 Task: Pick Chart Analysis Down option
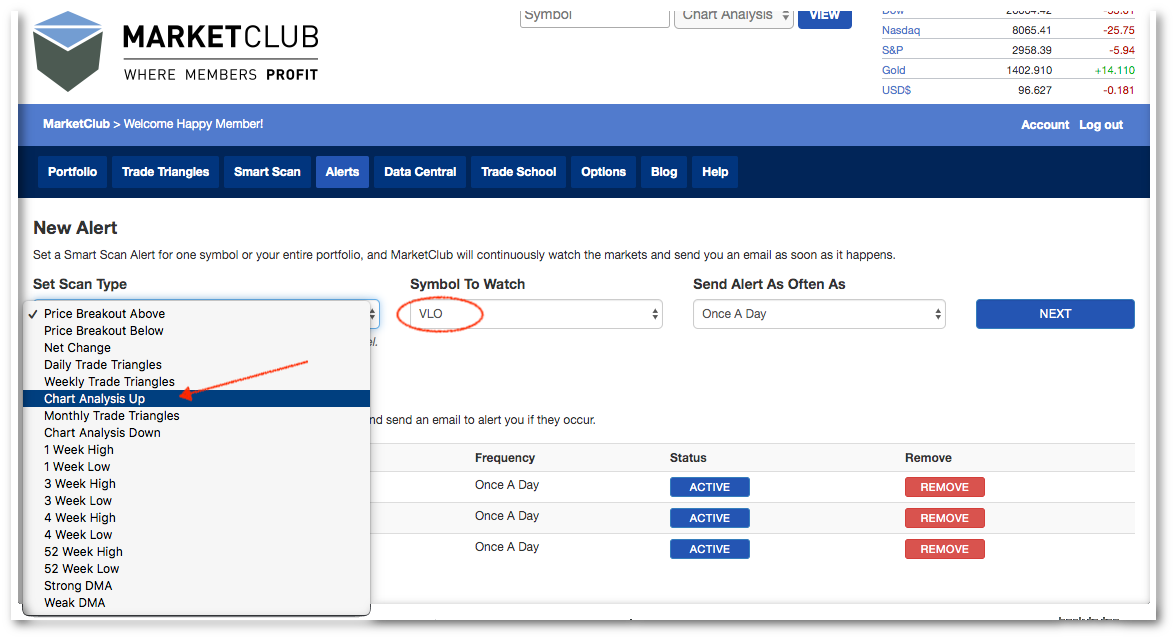coord(196,433)
